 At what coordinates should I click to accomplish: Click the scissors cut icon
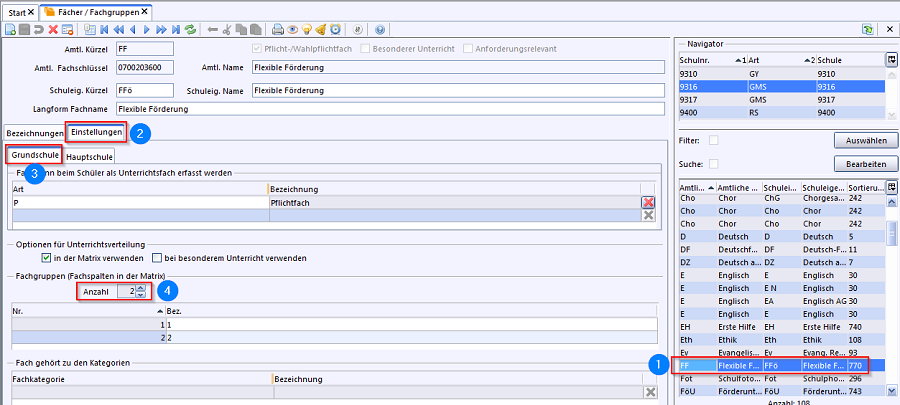click(227, 29)
